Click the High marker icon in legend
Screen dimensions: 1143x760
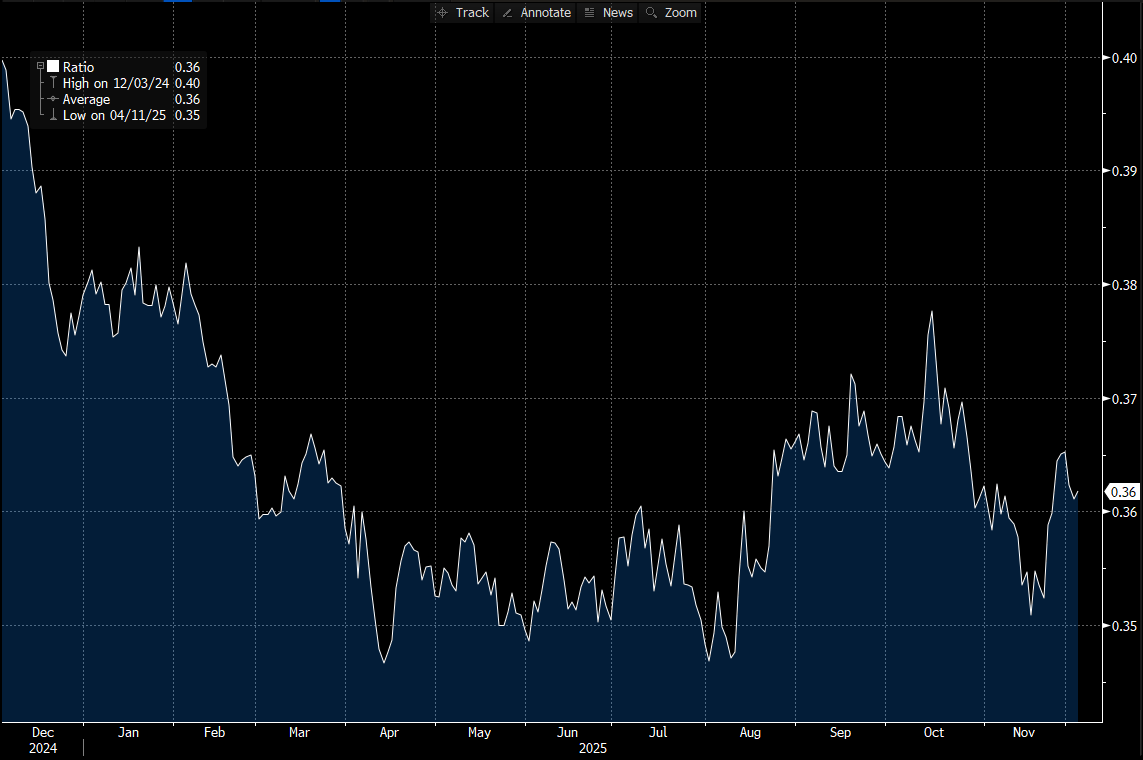point(53,82)
